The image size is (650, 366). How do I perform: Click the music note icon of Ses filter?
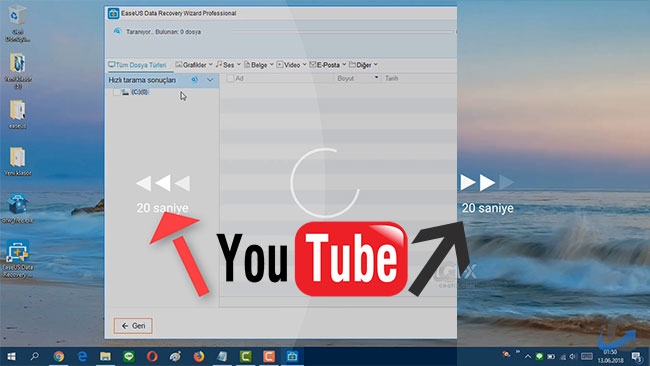[x=219, y=65]
